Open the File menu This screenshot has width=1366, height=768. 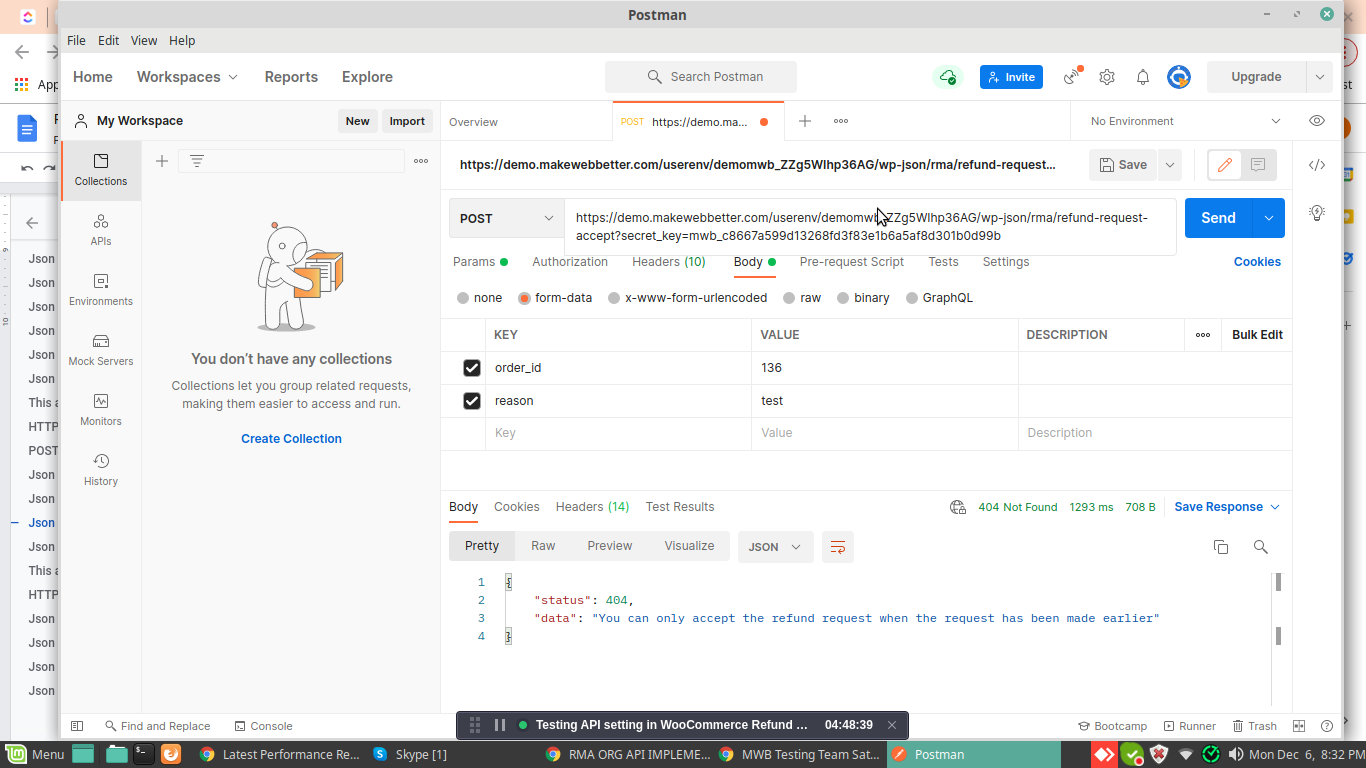point(76,41)
